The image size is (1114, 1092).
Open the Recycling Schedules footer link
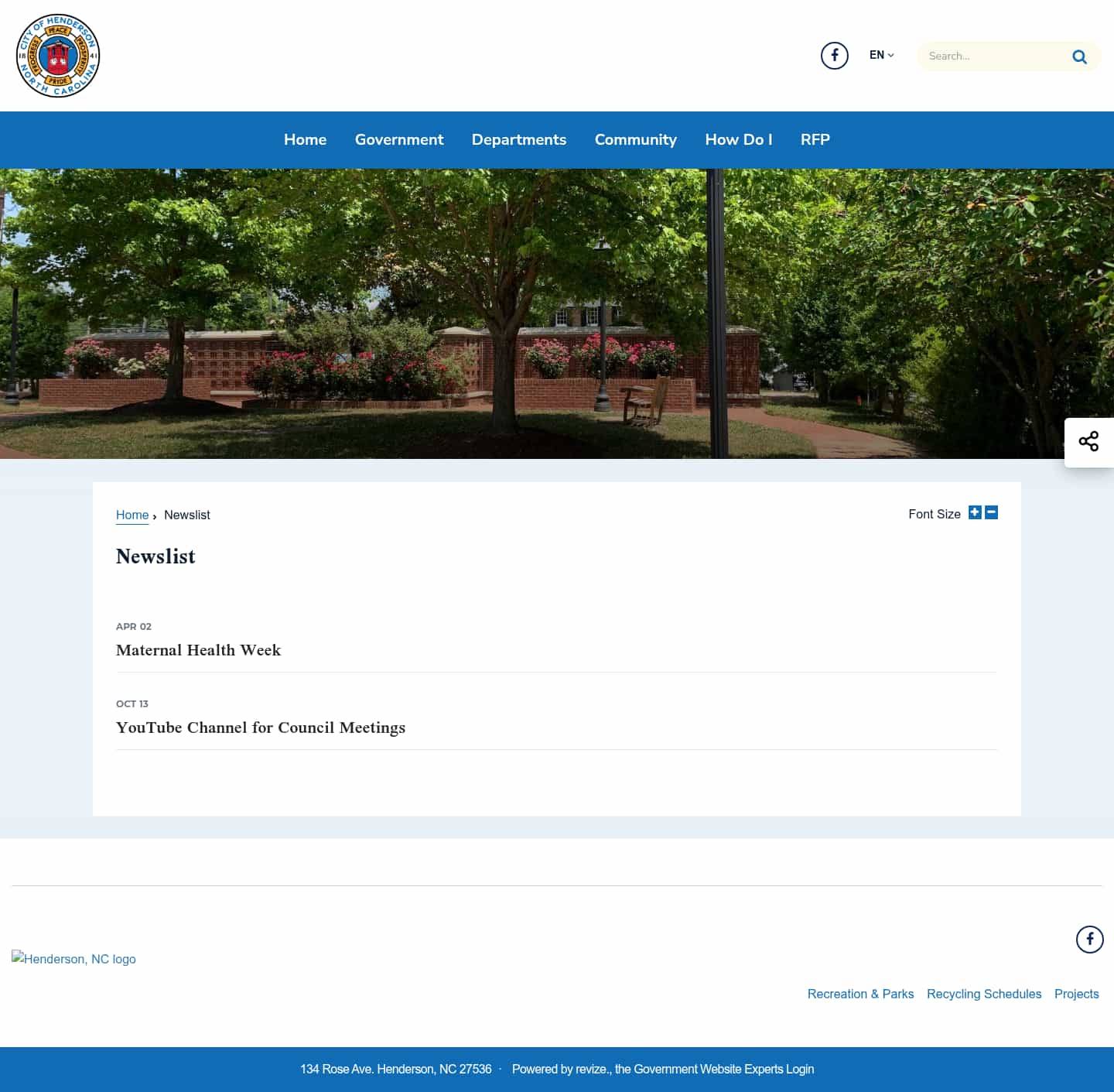[x=984, y=994]
